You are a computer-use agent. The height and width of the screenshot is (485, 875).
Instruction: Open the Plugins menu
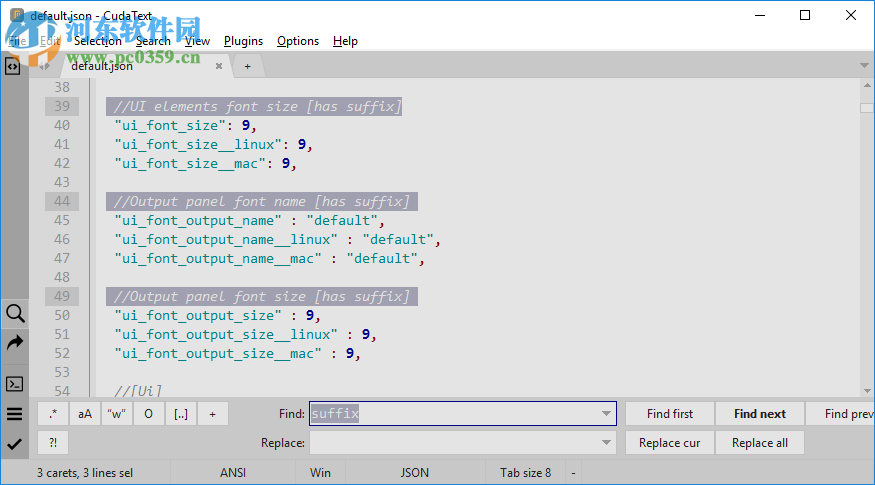click(x=243, y=41)
